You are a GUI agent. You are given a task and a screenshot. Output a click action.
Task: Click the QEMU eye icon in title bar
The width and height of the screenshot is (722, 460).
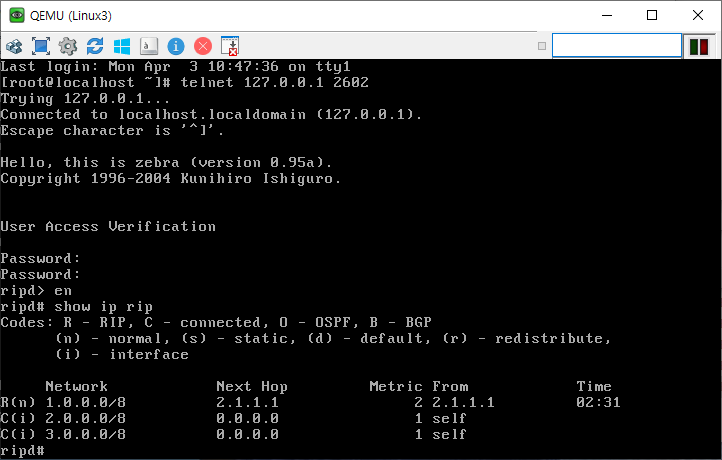click(17, 15)
